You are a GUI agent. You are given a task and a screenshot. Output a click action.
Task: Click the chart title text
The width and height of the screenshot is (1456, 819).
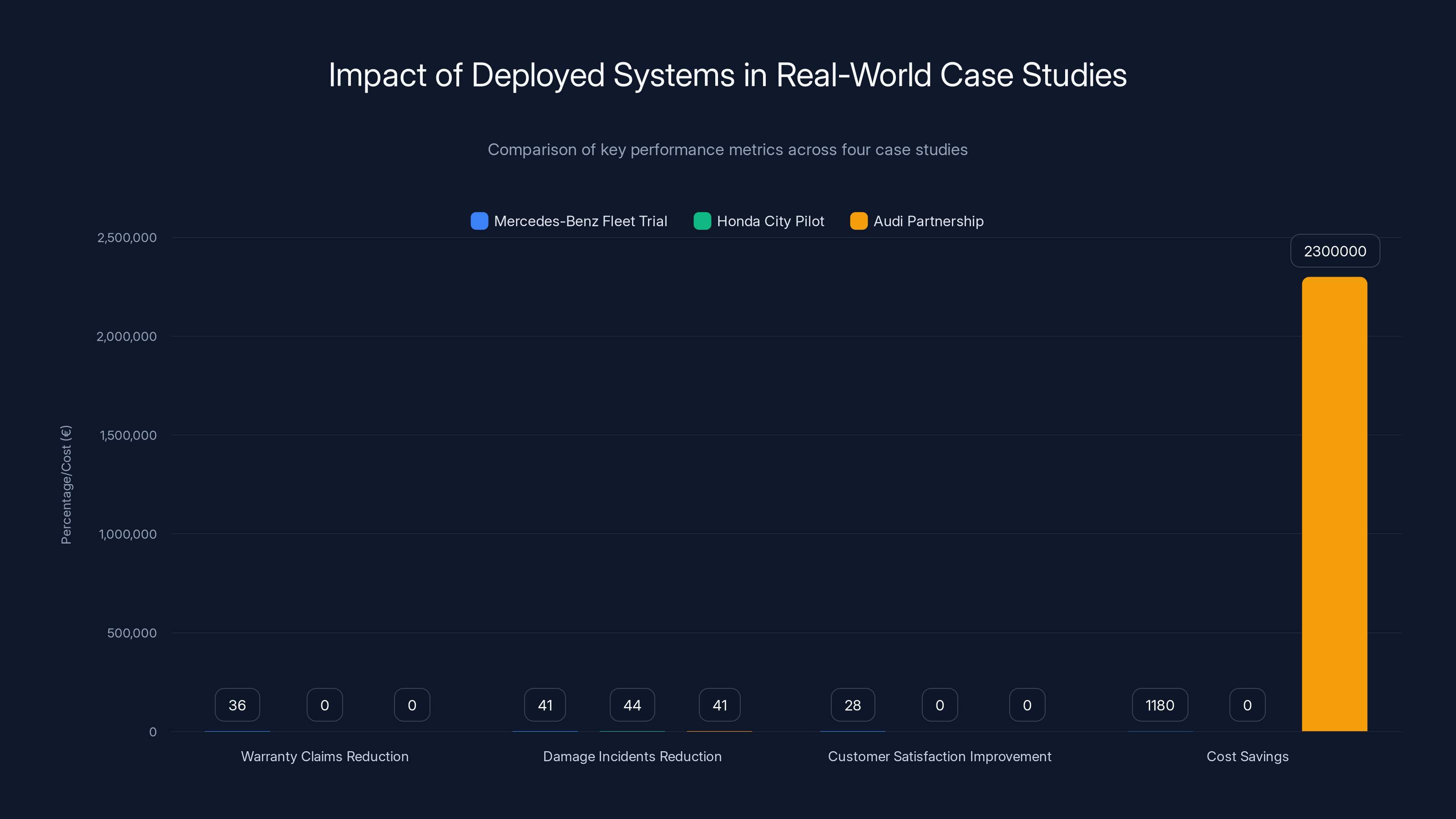(728, 74)
